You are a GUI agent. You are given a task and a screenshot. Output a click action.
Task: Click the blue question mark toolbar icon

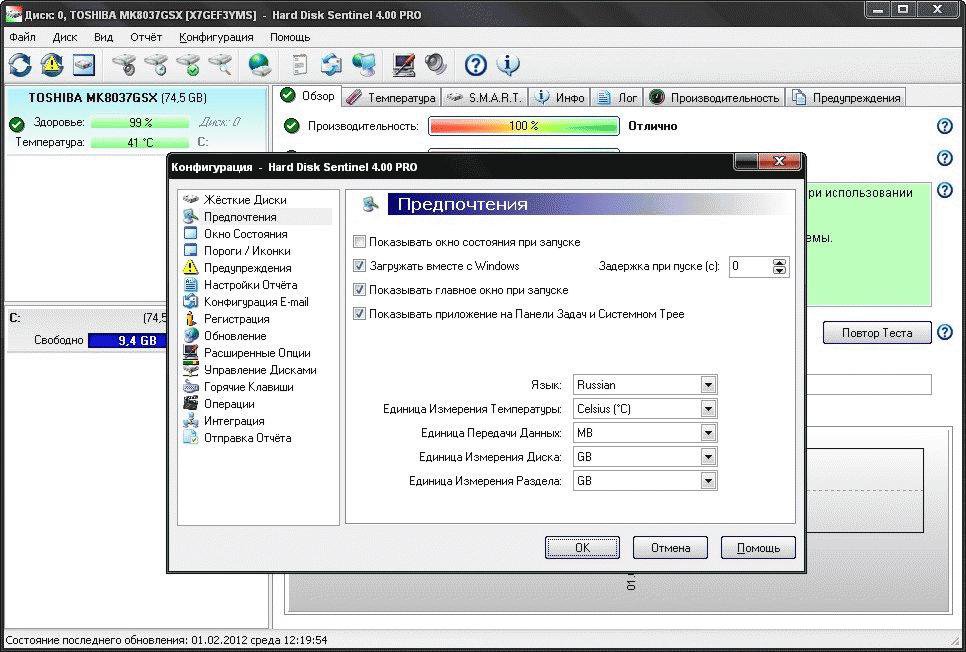point(476,65)
